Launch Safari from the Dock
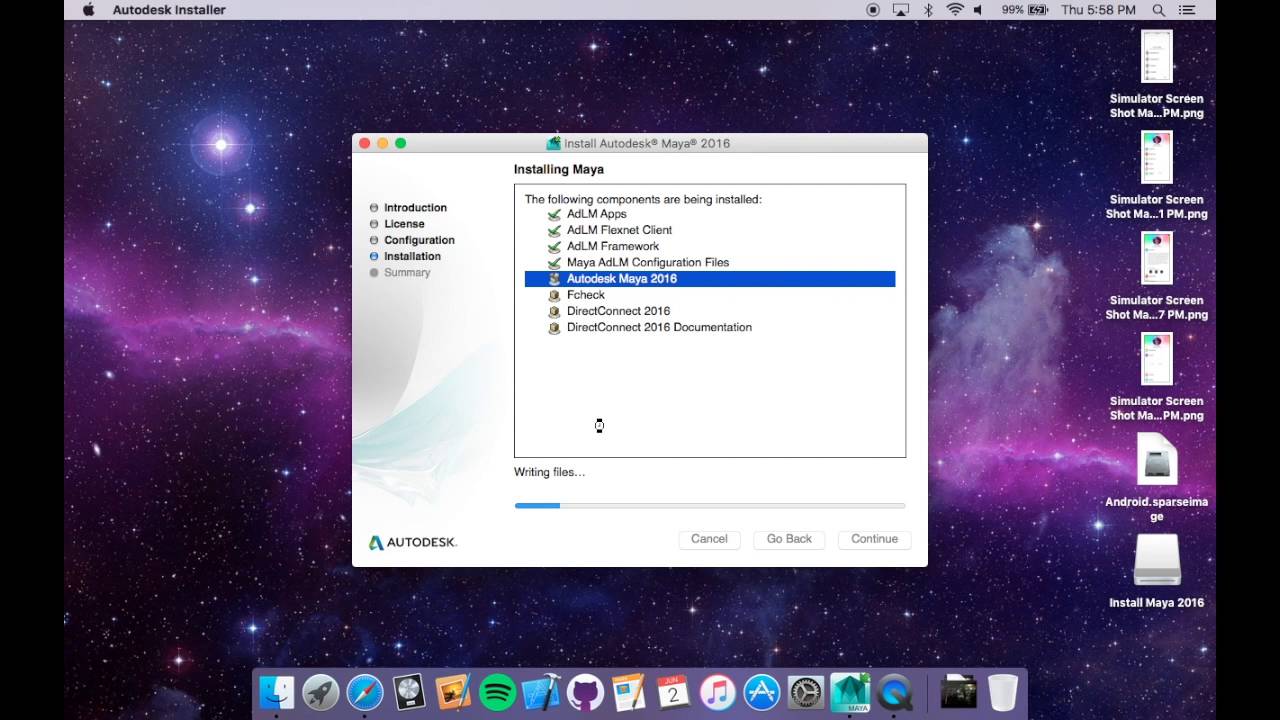 tap(365, 692)
